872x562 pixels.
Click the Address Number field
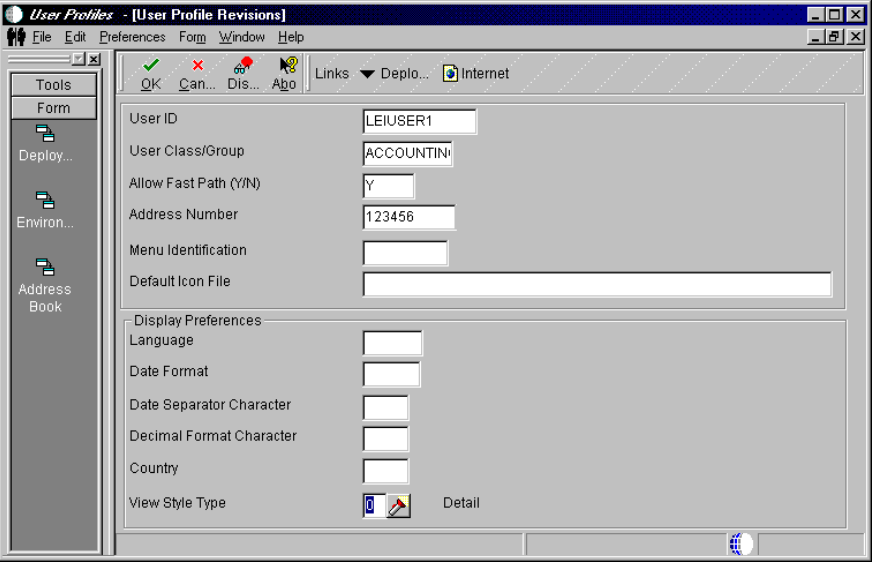click(x=409, y=217)
